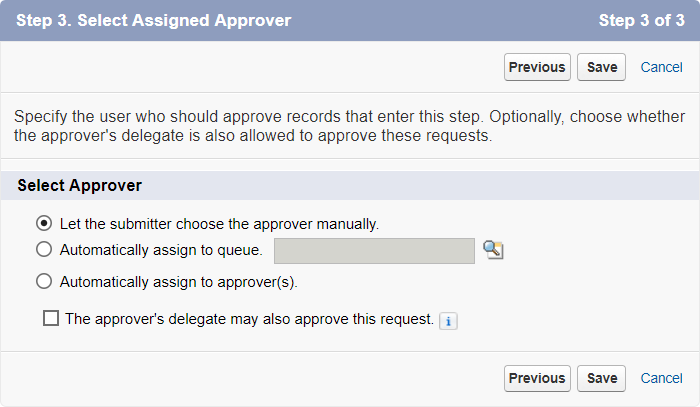Cancel using the bottom Cancel link
Viewport: 700px width, 407px height.
[x=661, y=378]
